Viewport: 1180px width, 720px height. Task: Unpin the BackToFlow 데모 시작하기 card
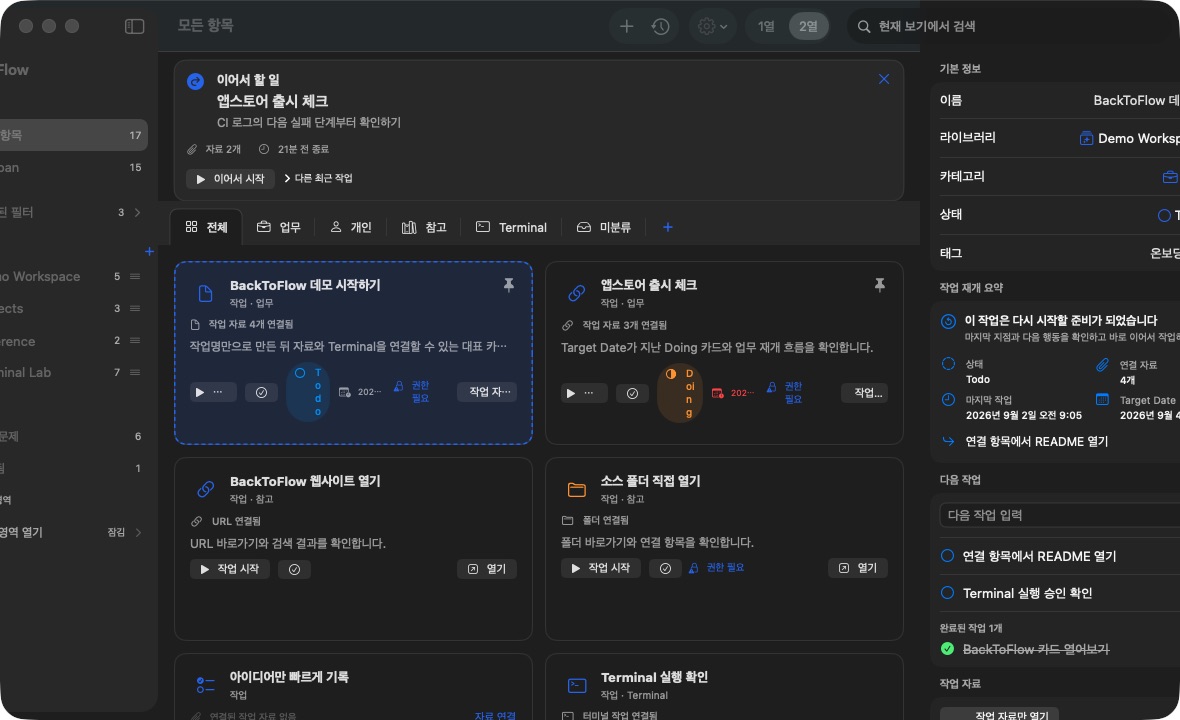point(509,285)
